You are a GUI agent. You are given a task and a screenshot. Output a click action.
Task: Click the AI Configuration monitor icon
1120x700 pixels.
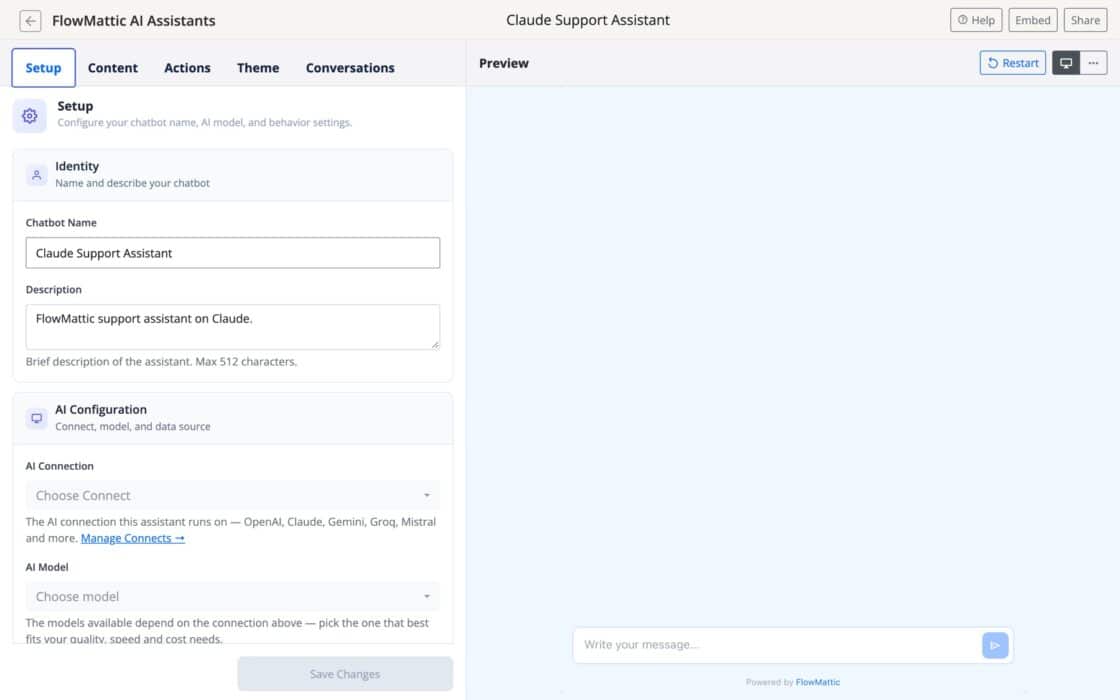36,419
